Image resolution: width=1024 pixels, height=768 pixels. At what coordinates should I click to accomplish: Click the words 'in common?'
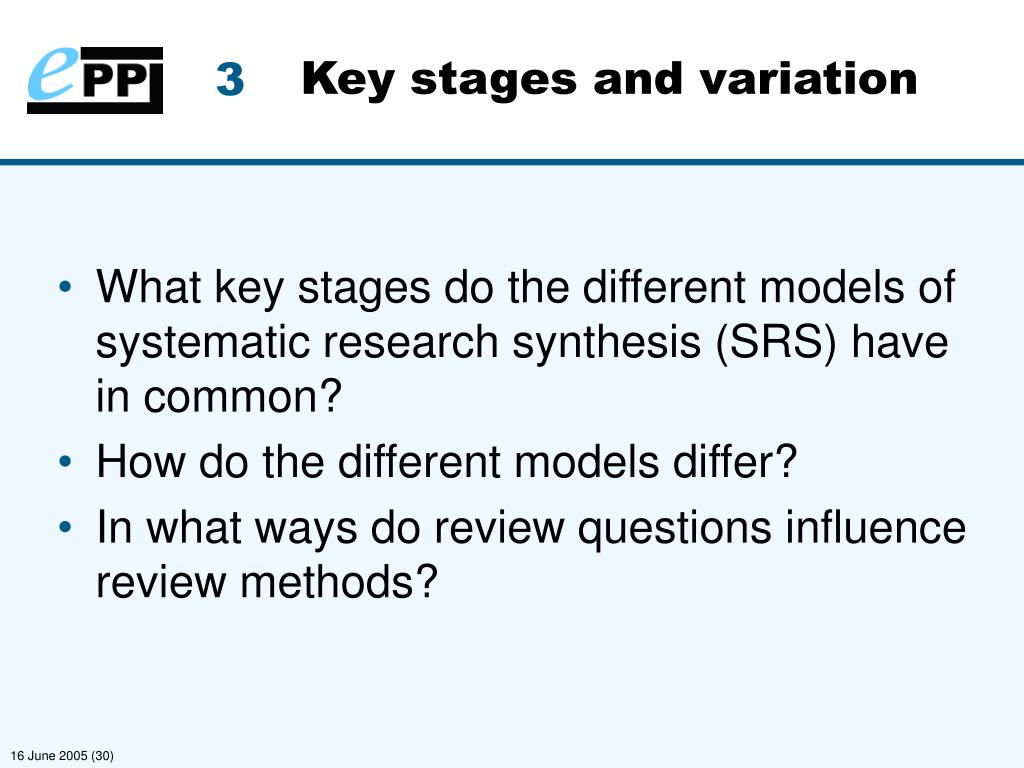point(219,396)
